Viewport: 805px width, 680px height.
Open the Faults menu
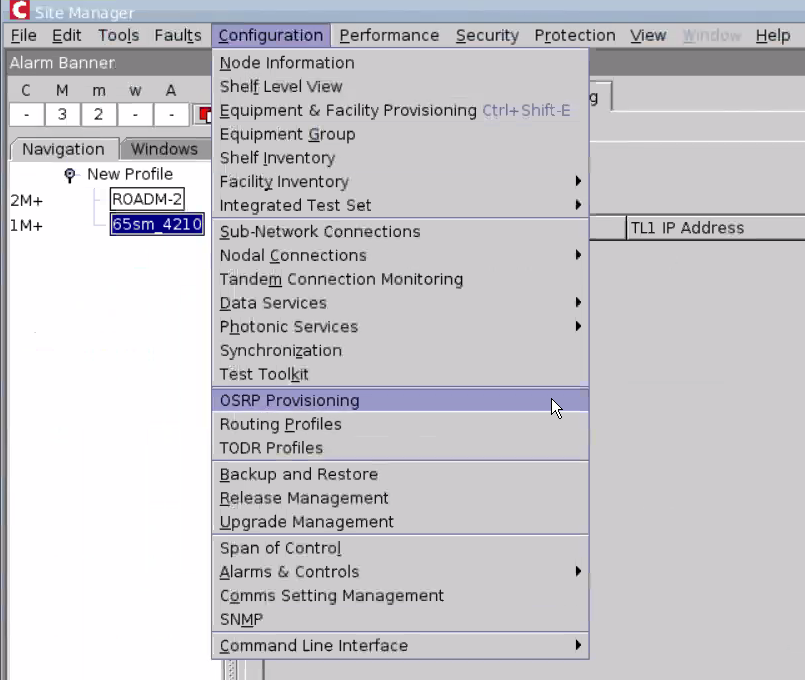click(178, 35)
